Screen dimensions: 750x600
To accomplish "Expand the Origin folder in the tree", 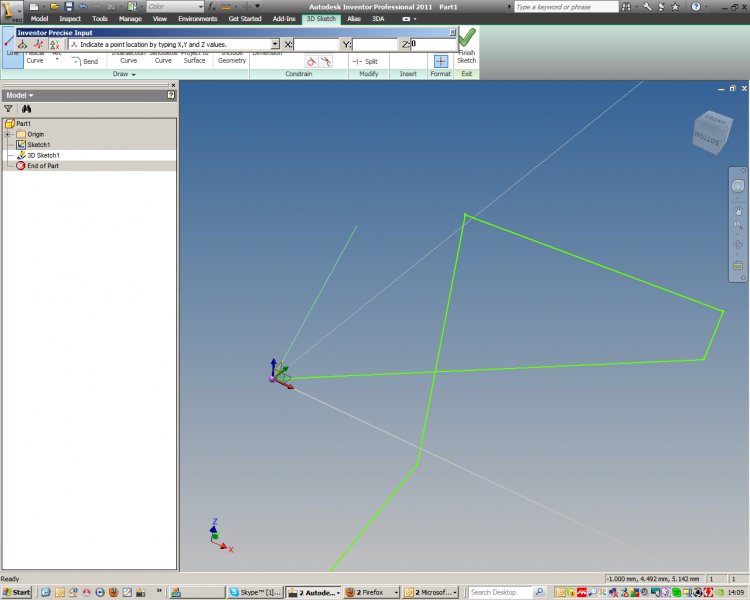I will point(8,134).
